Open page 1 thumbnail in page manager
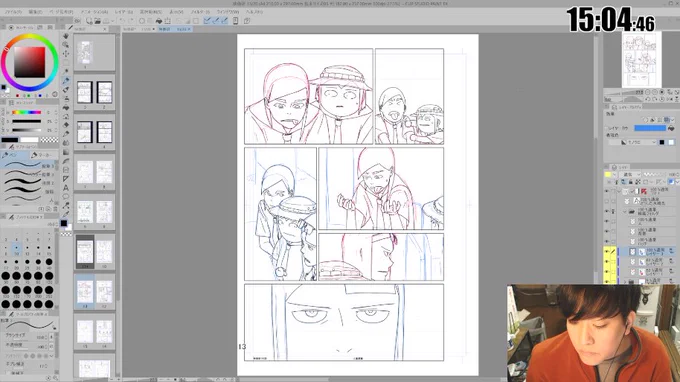680x382 pixels. [x=85, y=52]
